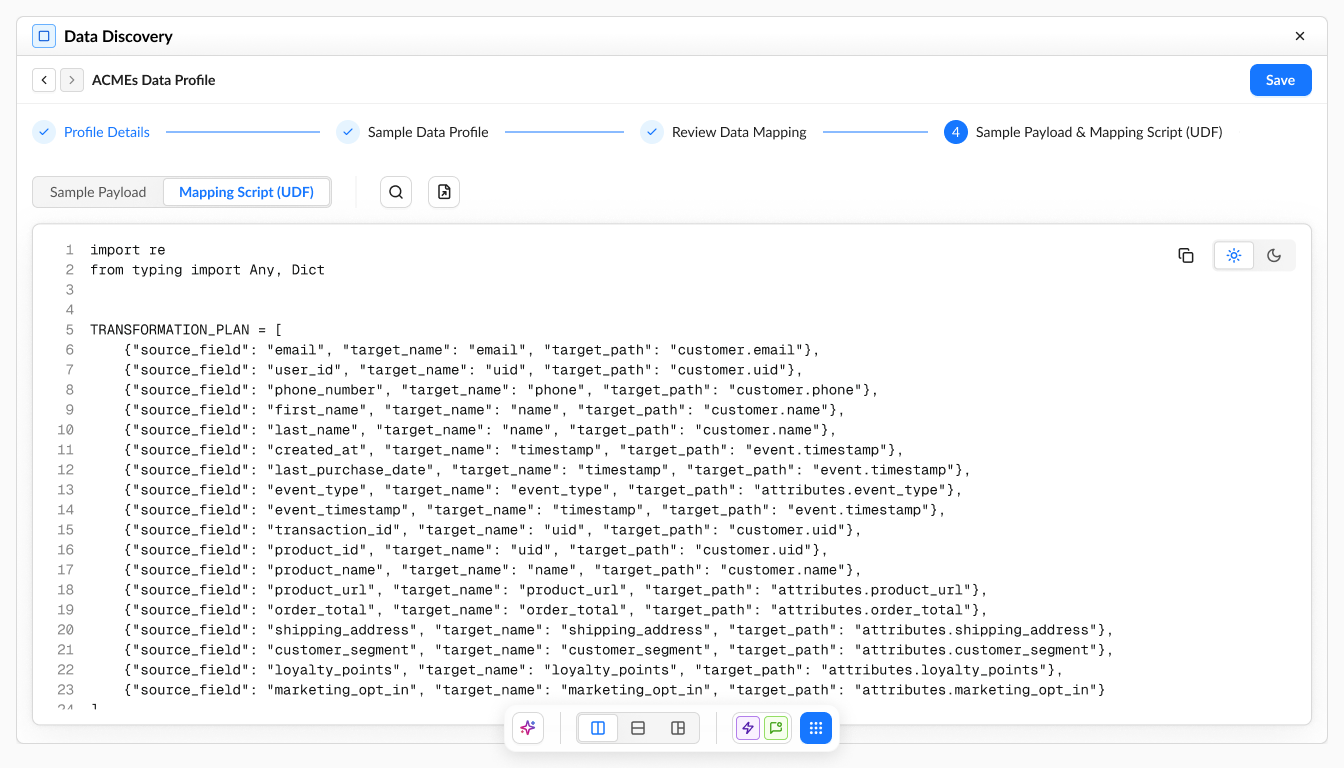Click the code line with source_field "order_total"
Viewport: 1344px width, 768px height.
click(556, 610)
